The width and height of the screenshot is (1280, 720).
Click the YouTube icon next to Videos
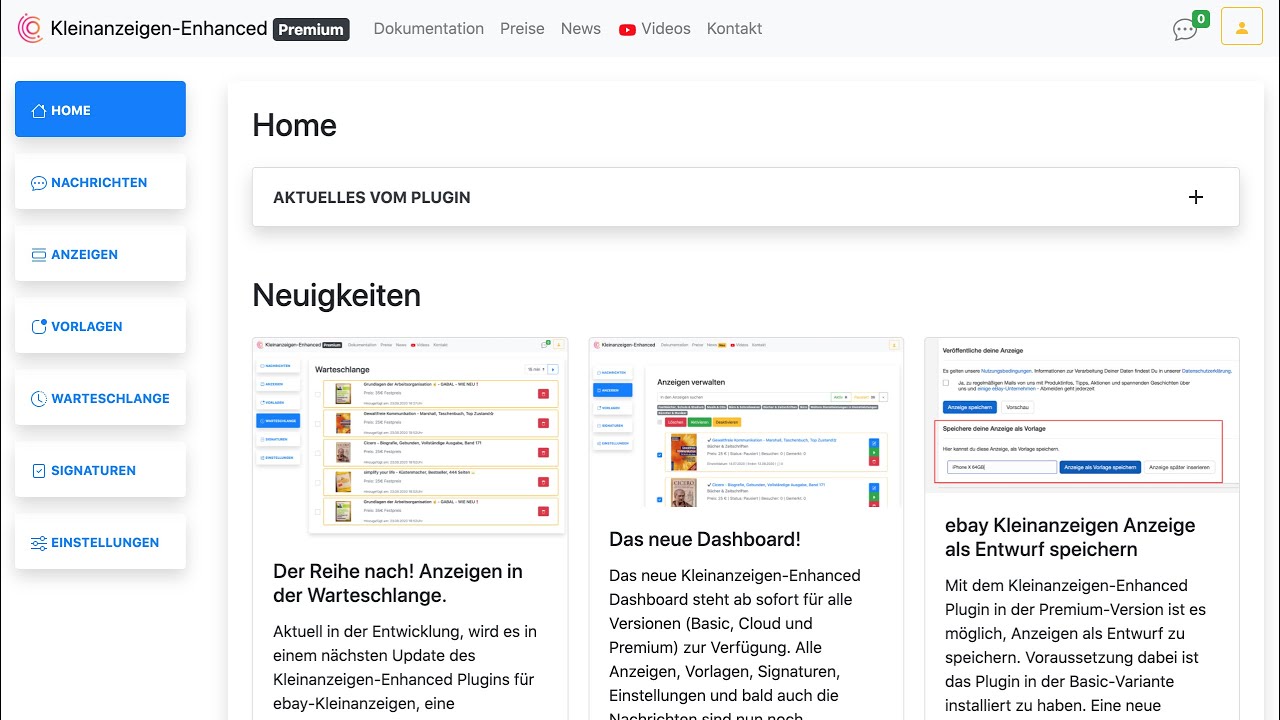(627, 30)
